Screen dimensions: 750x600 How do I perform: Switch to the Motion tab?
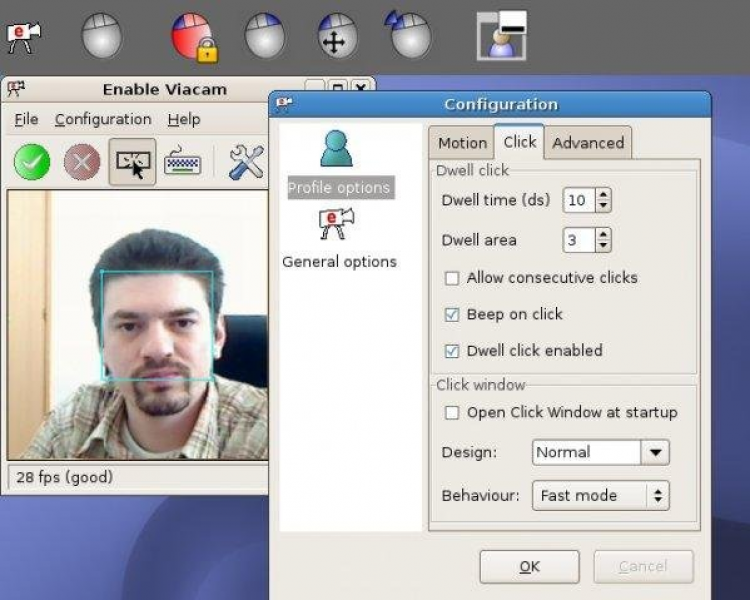pos(462,143)
